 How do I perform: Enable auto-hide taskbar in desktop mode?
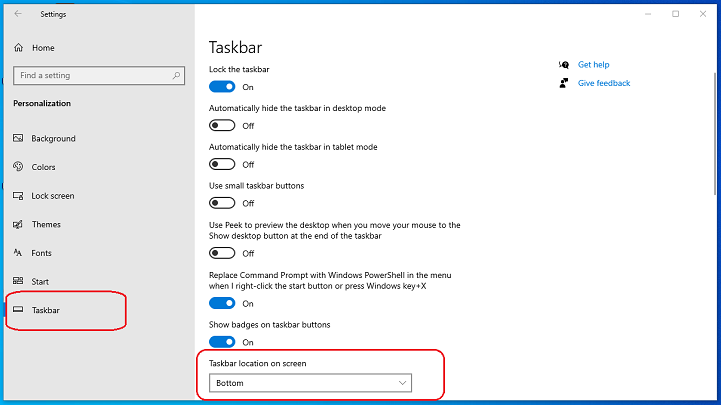(222, 125)
